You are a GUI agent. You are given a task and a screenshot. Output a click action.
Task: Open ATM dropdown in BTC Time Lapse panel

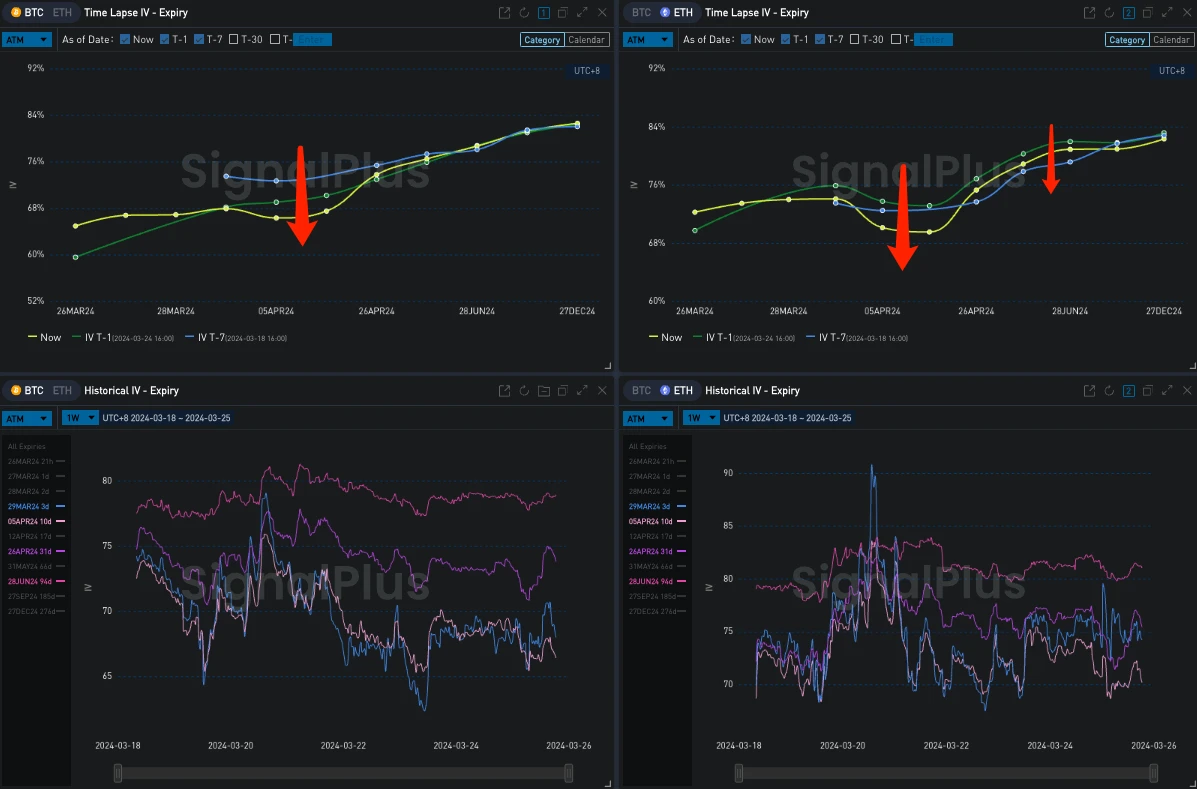click(x=27, y=40)
